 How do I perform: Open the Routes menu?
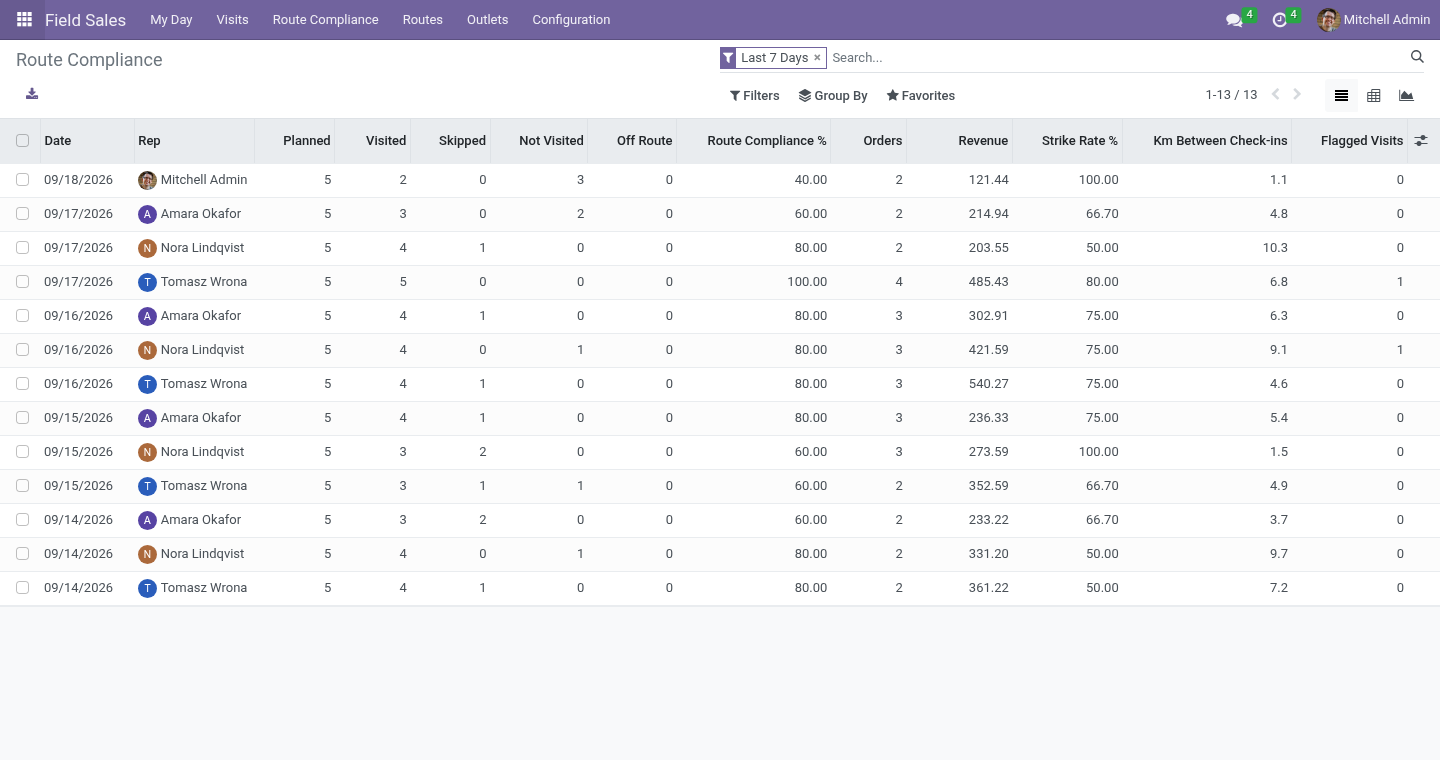423,20
